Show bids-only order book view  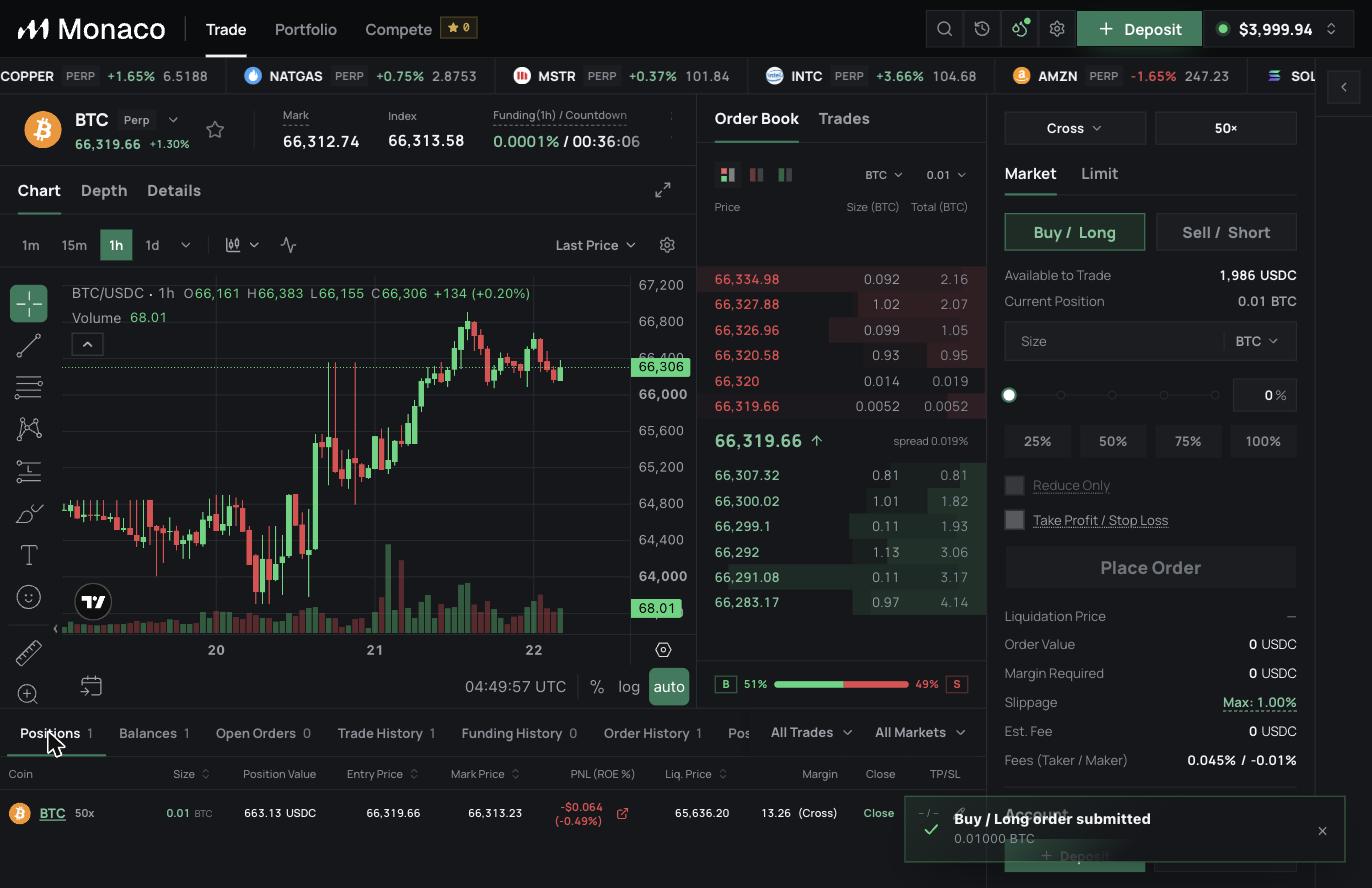pos(785,175)
